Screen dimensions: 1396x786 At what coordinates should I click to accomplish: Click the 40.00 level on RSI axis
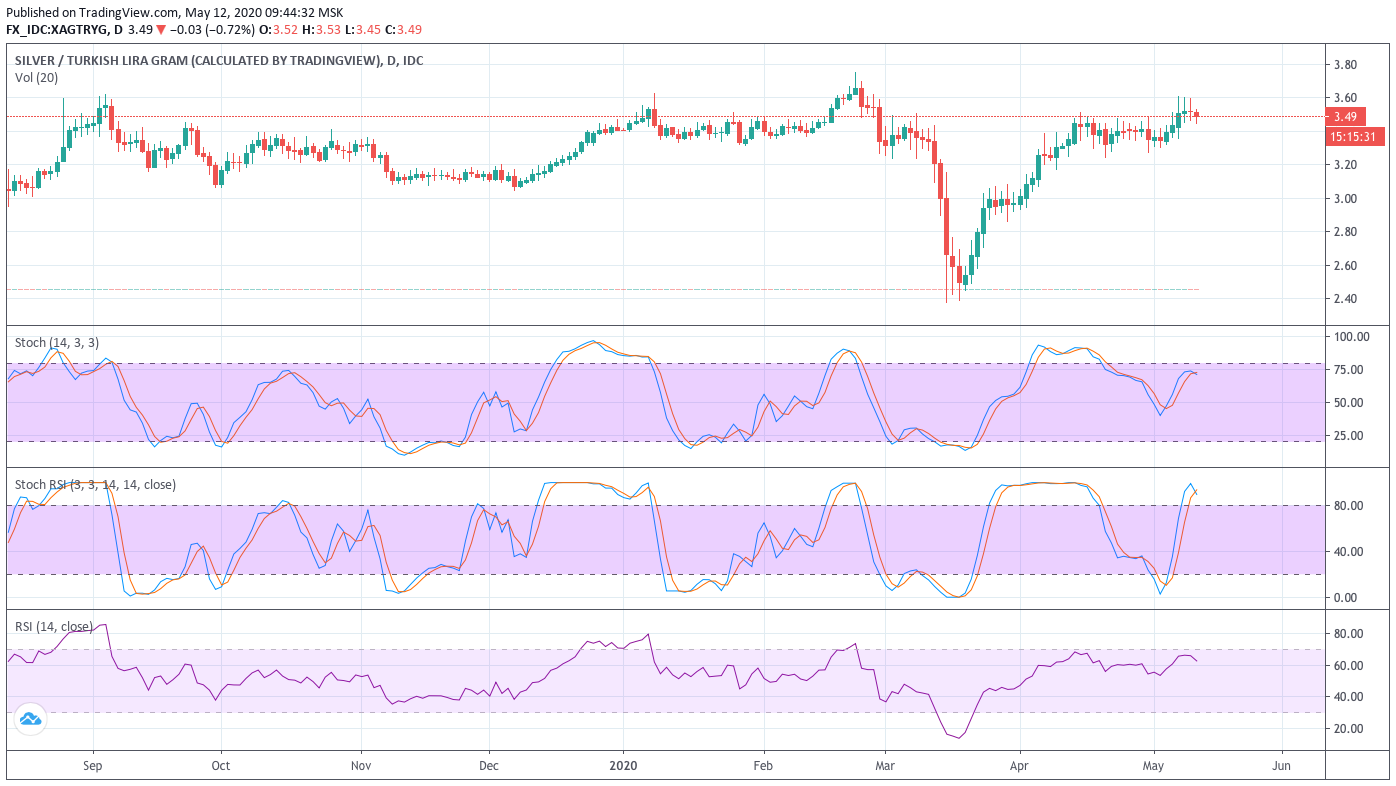[1349, 697]
